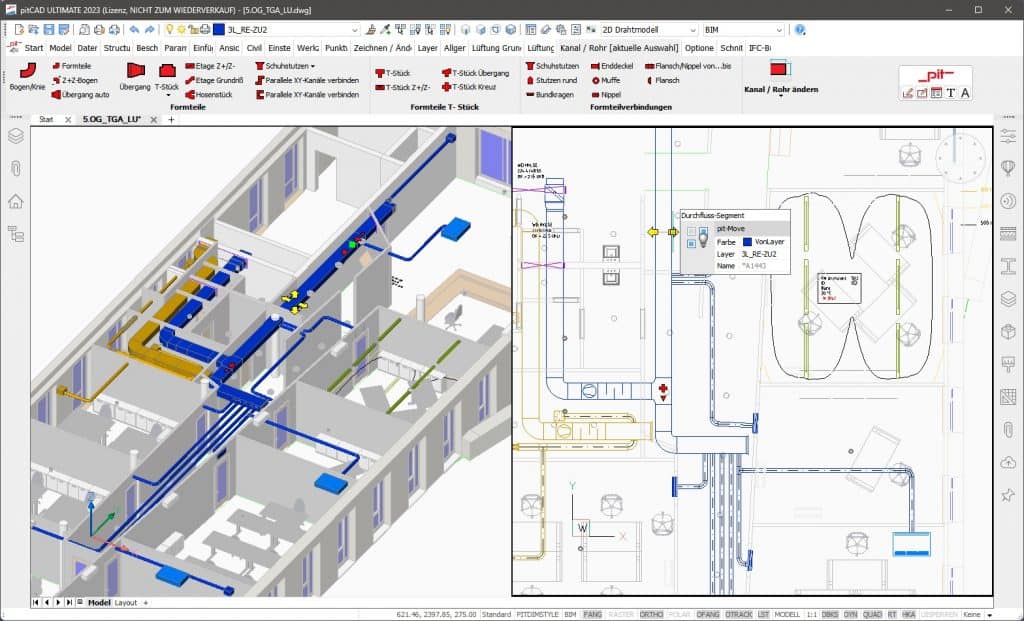Insert a T-Stück Kreuz

pyautogui.click(x=469, y=87)
